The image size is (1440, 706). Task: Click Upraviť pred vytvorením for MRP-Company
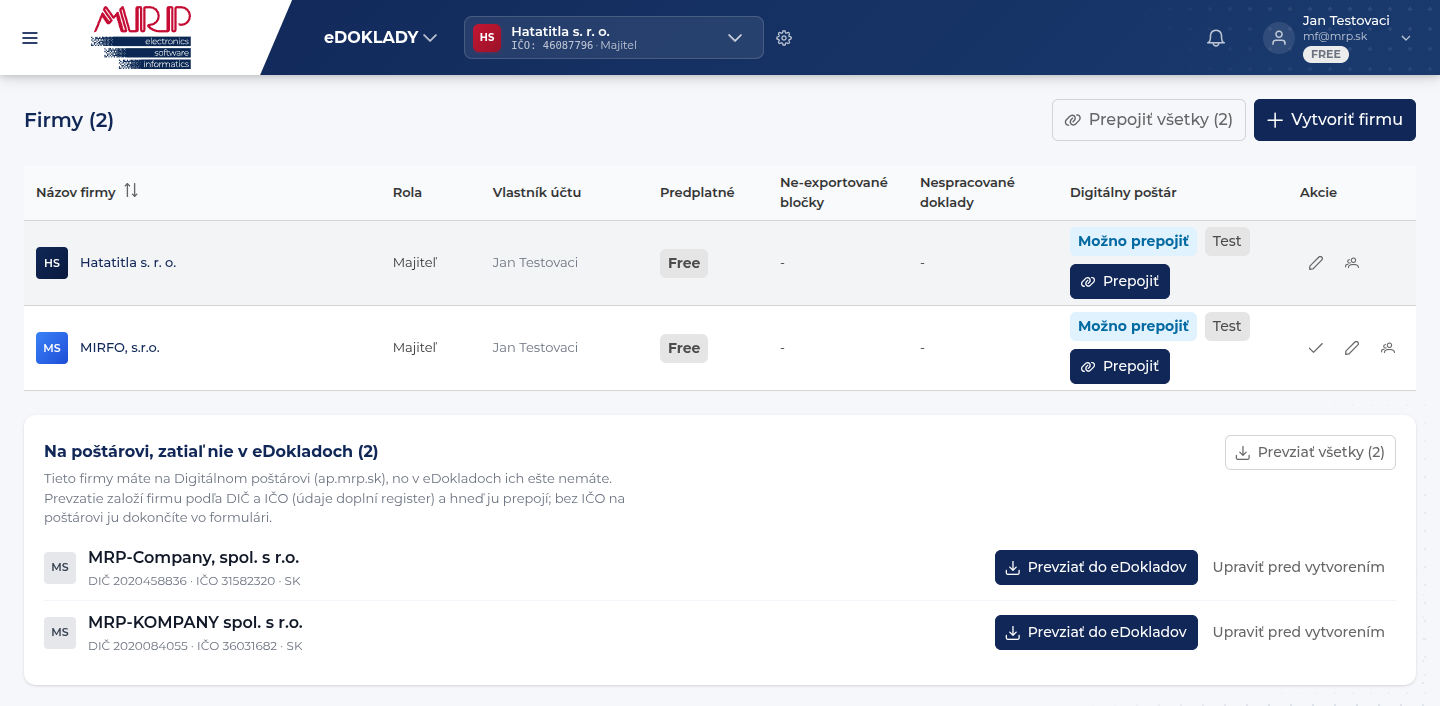click(1298, 567)
